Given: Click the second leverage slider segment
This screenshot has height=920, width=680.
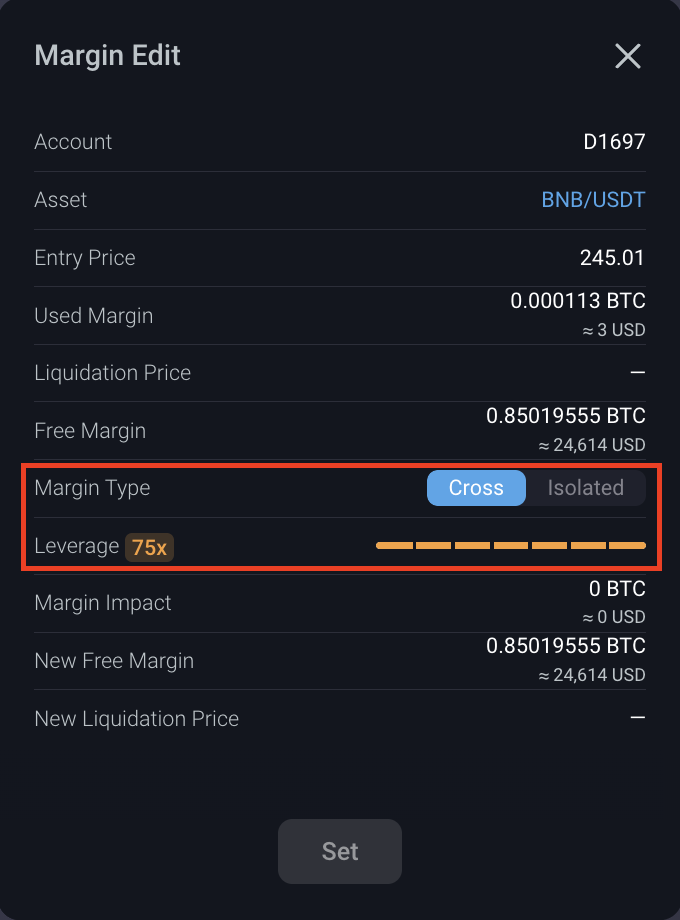Looking at the screenshot, I should [x=433, y=546].
